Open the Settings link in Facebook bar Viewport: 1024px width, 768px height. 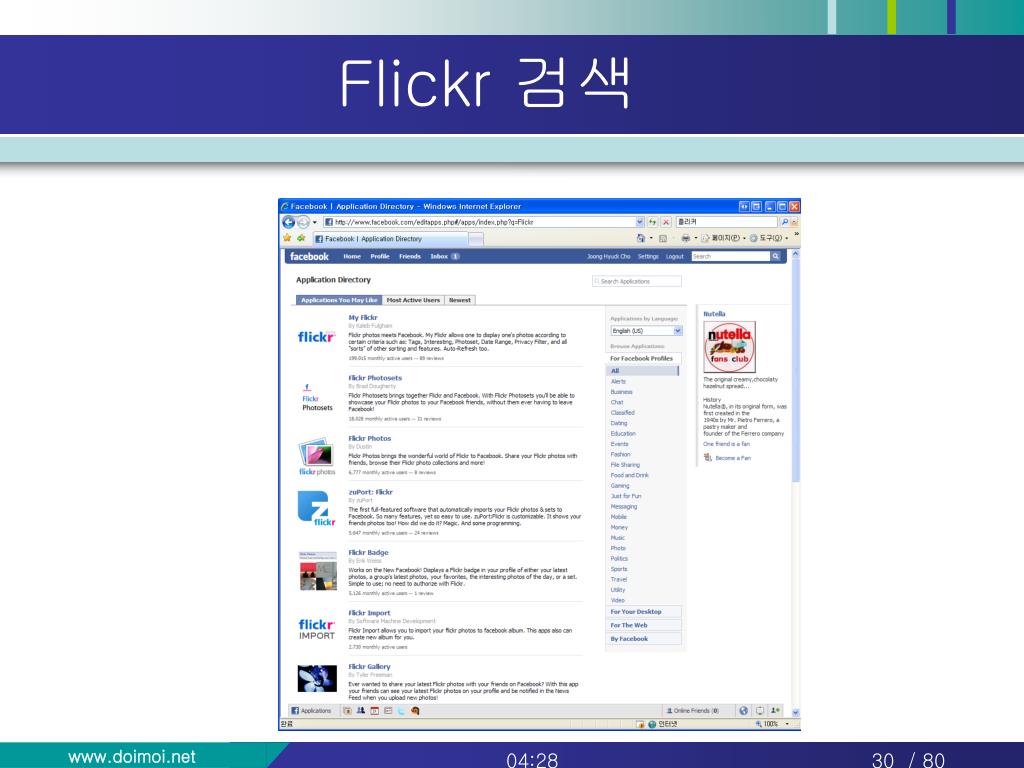(648, 257)
